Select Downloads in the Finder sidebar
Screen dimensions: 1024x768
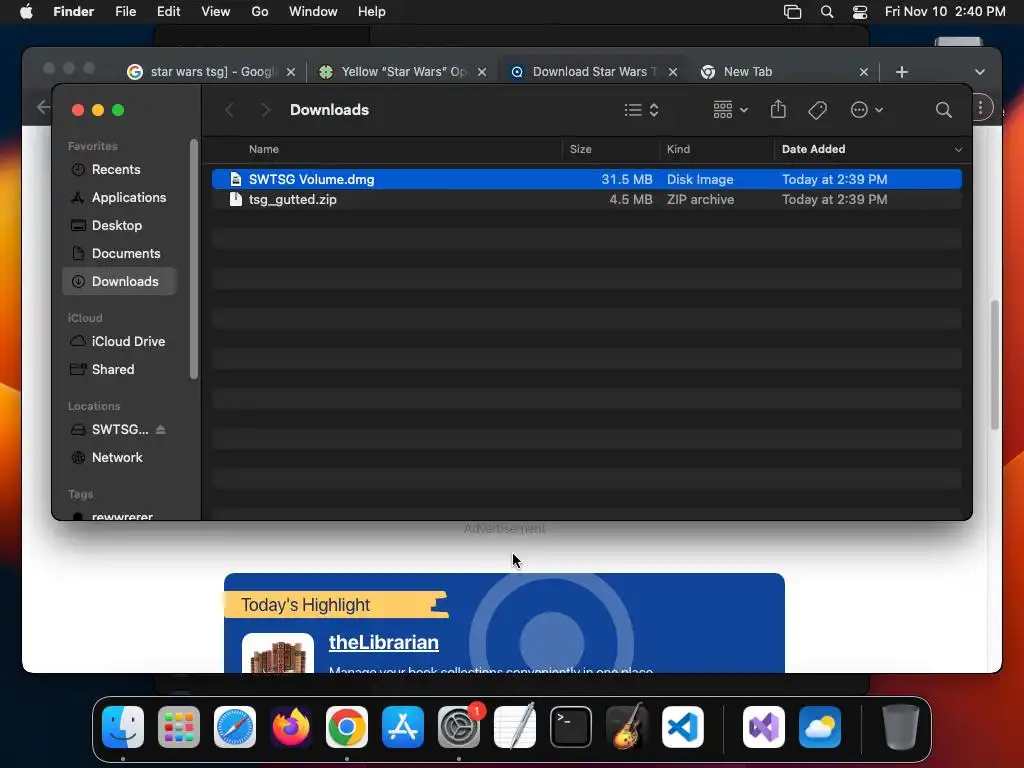point(120,281)
